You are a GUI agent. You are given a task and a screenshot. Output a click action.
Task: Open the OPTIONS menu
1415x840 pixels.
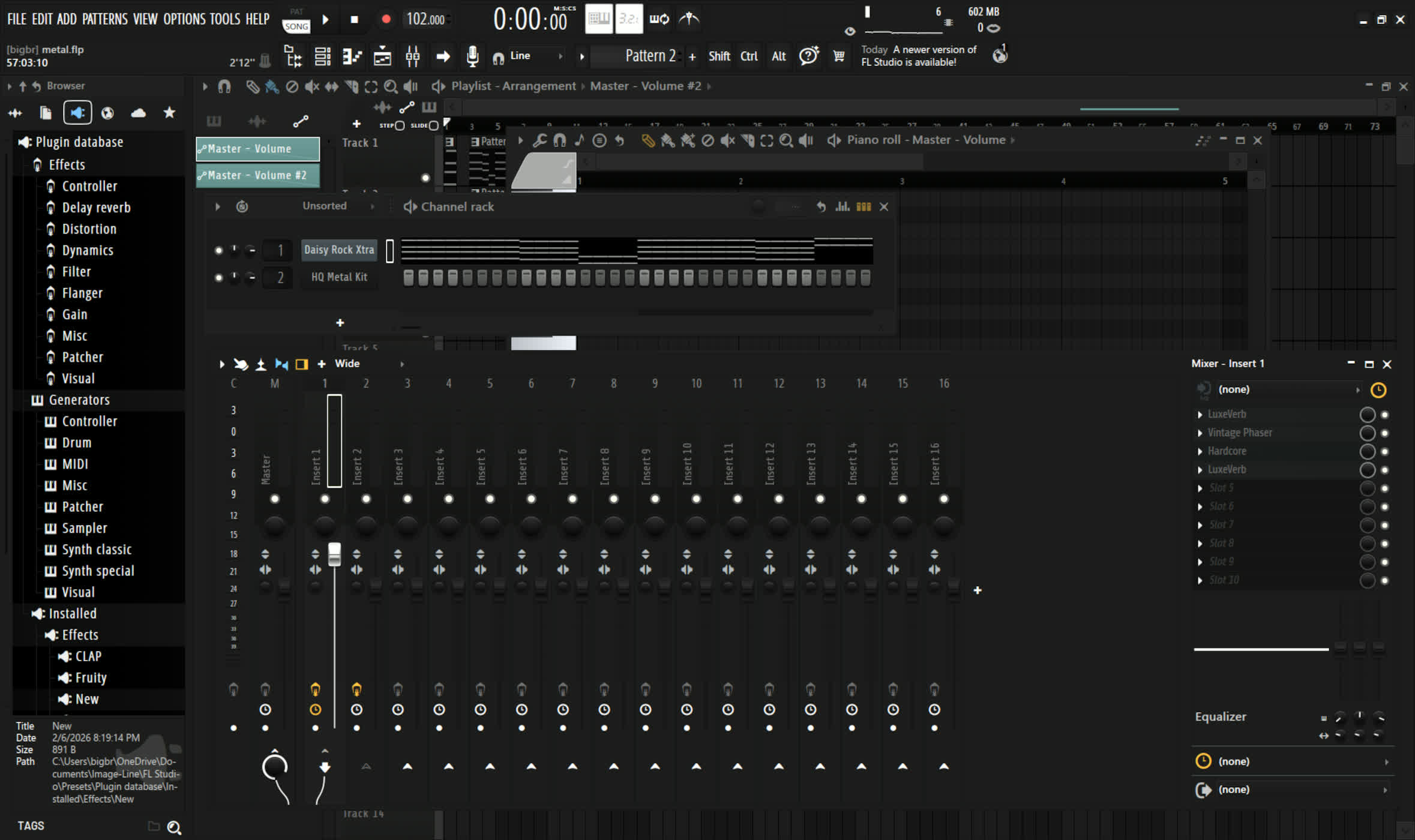point(184,19)
